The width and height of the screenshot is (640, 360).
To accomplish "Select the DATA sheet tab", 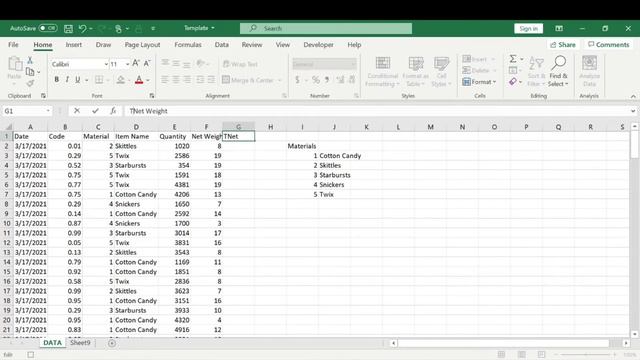I will tap(52, 343).
